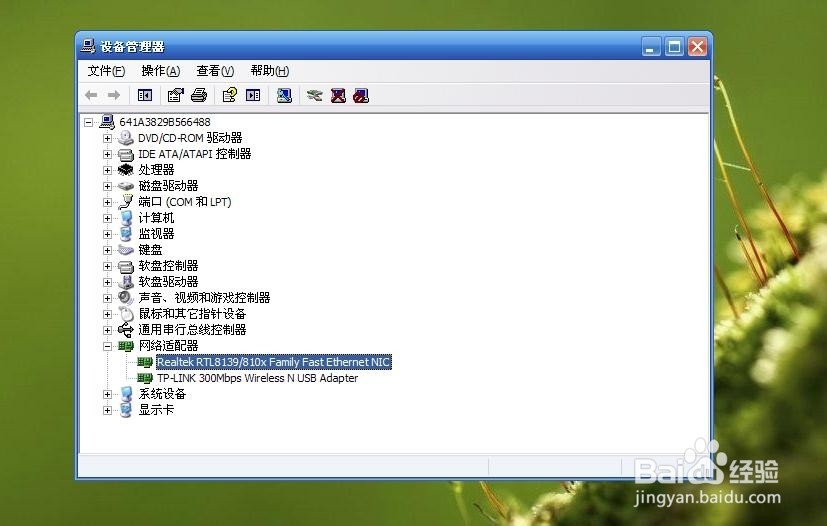
Task: Expand IDE ATA/ATAPI 控制器 node
Action: (107, 155)
